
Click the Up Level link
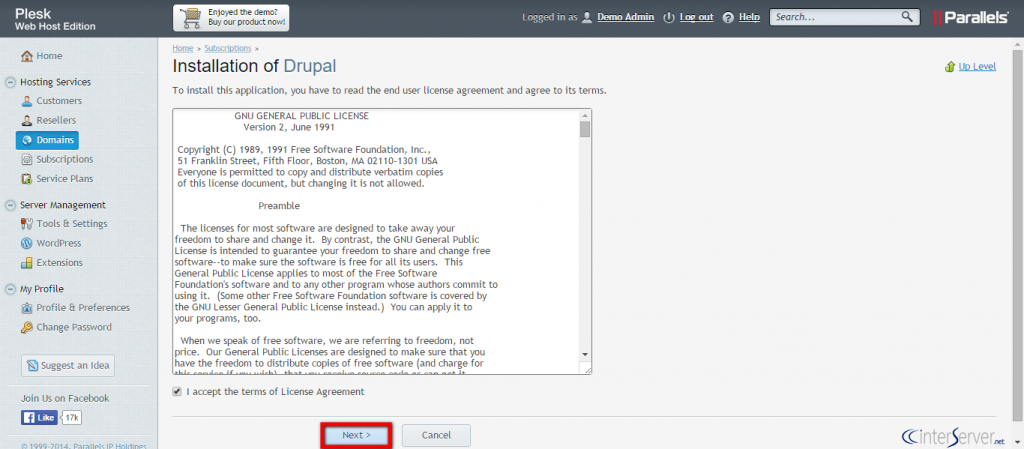tap(977, 67)
